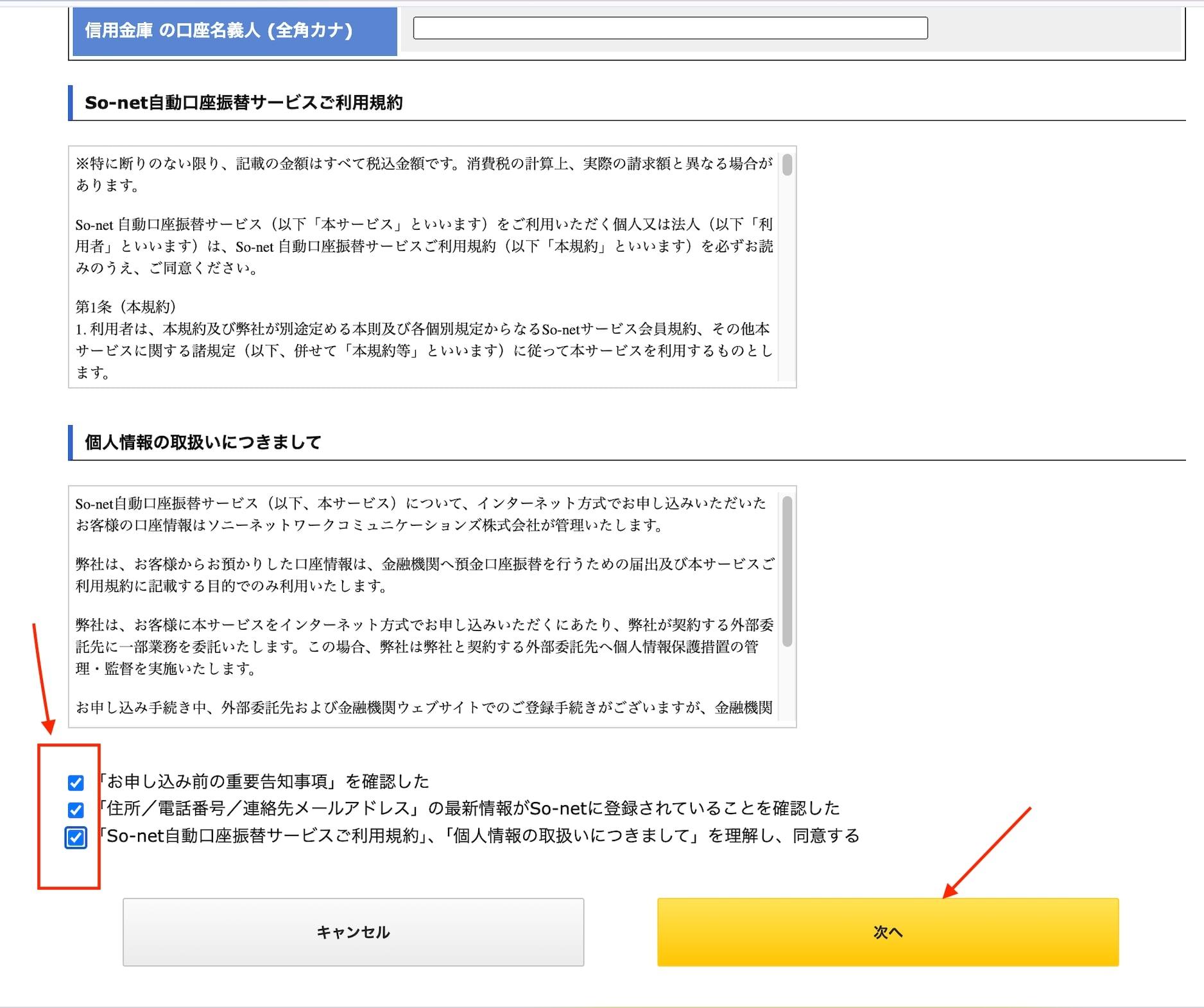Image resolution: width=1204 pixels, height=1008 pixels.
Task: Click the privacy policy scrollbar thumb
Action: point(787,570)
